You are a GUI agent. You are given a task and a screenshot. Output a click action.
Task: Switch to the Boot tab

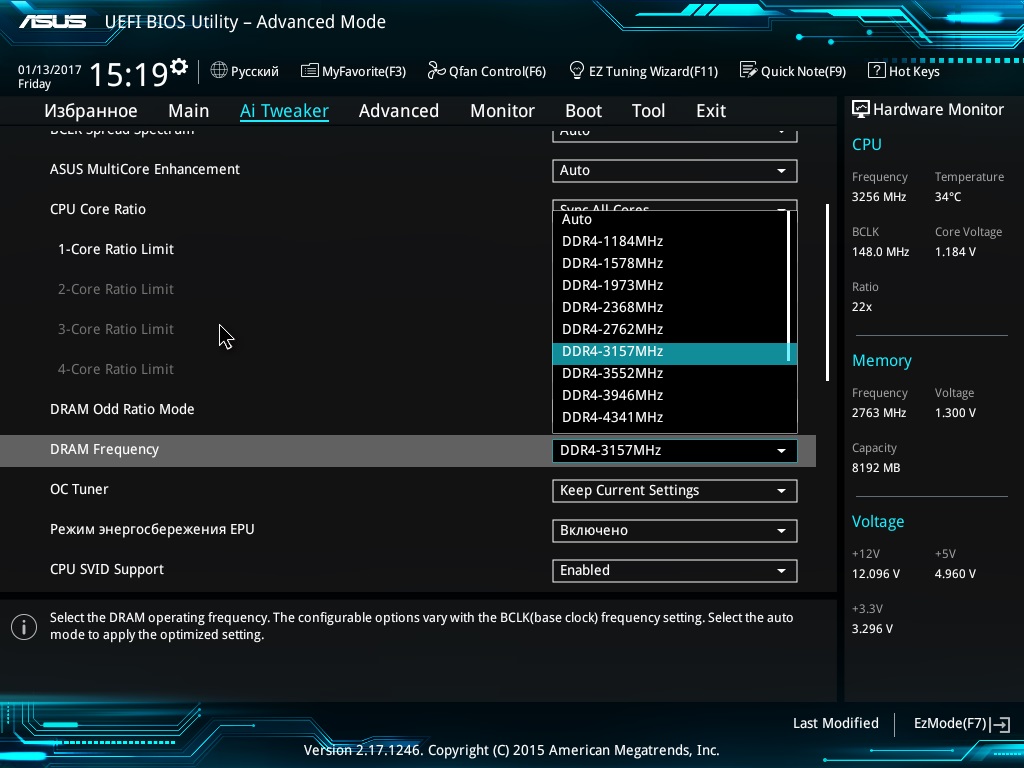click(583, 110)
